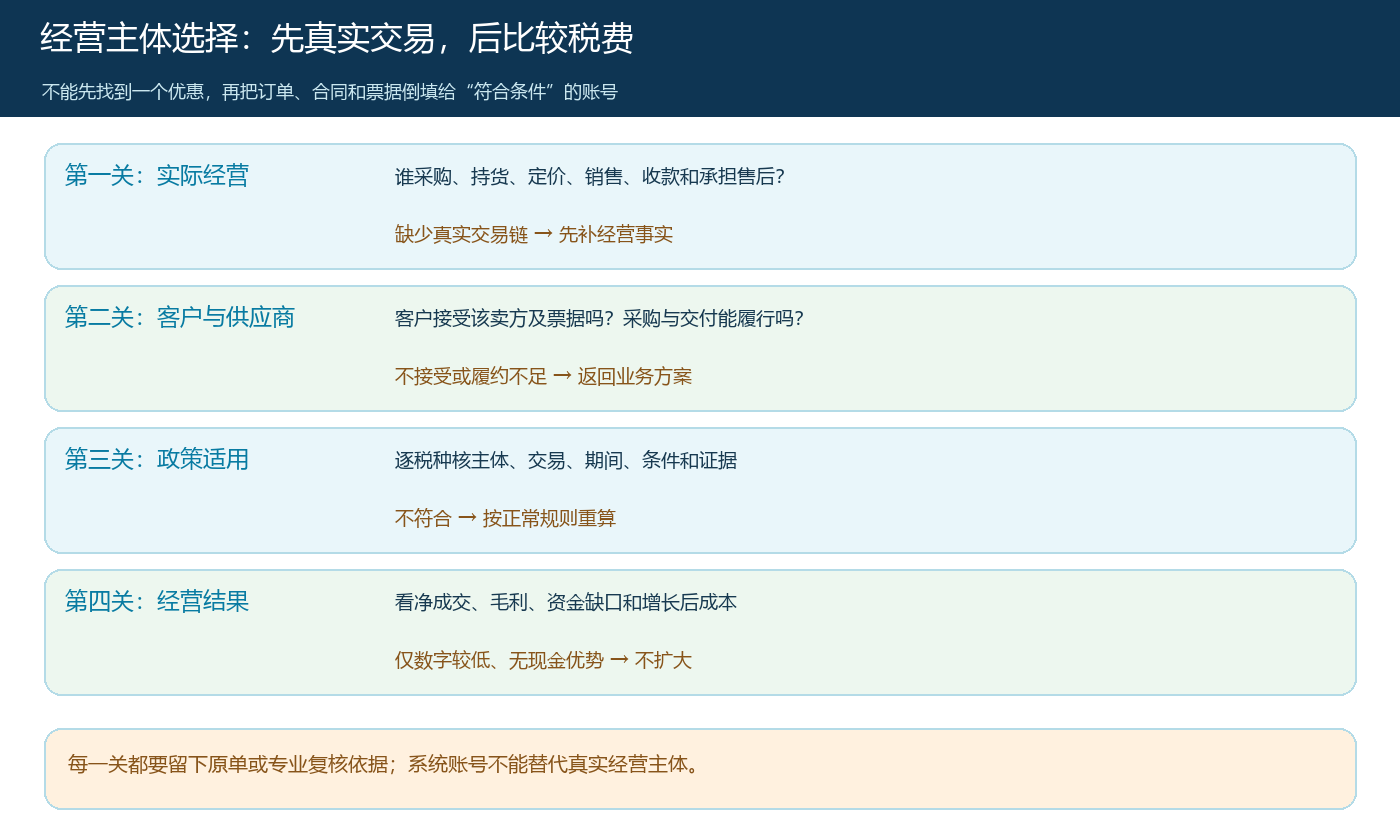Click the line "仅数字较低、无现金优势 → 不扩大"

(x=543, y=661)
